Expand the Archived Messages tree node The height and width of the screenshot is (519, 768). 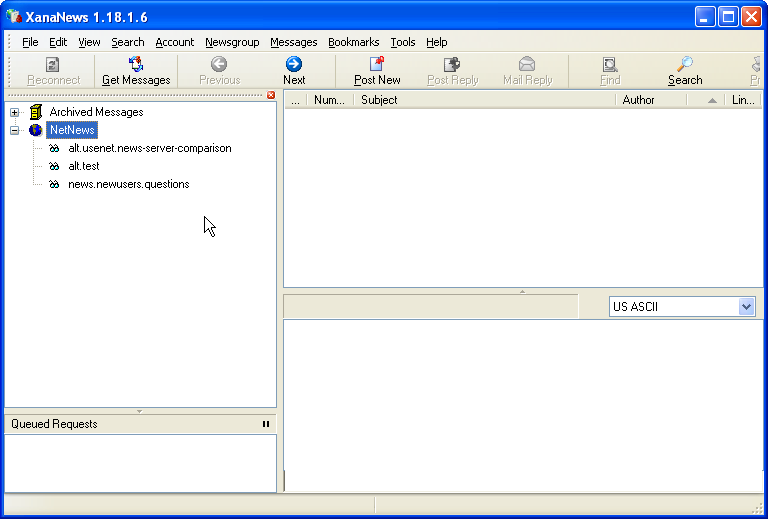pos(15,112)
